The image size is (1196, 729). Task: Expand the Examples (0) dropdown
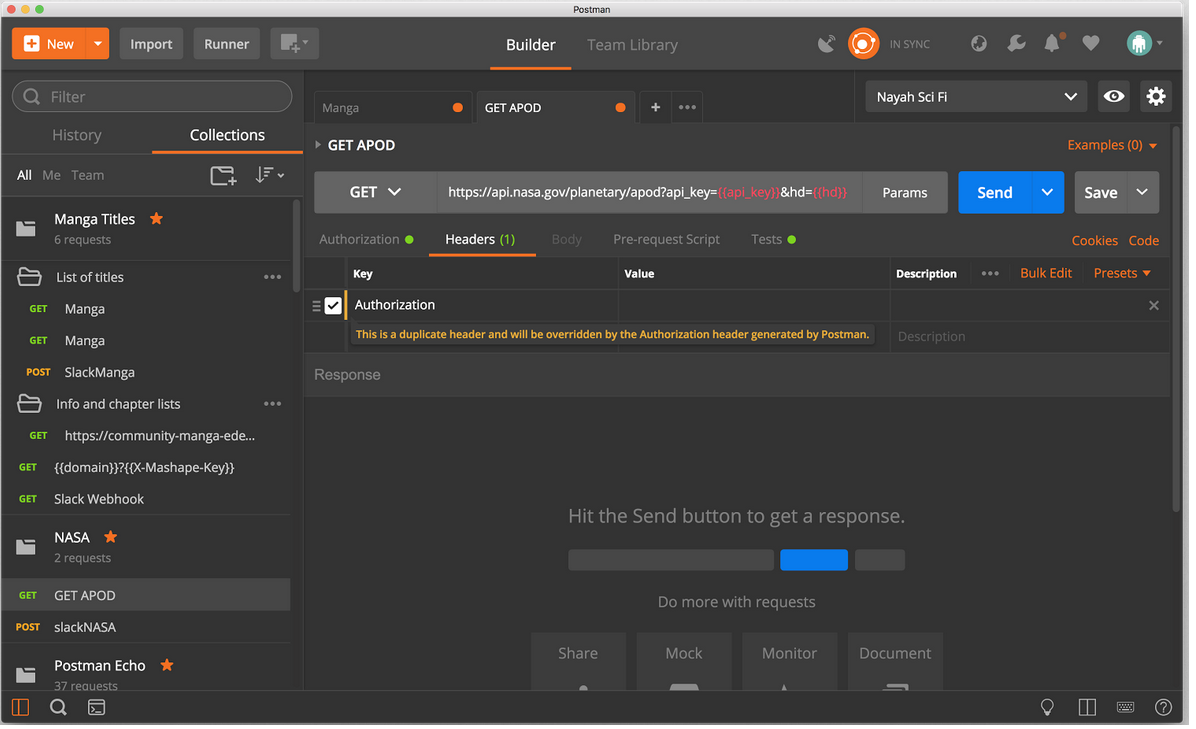click(1112, 145)
